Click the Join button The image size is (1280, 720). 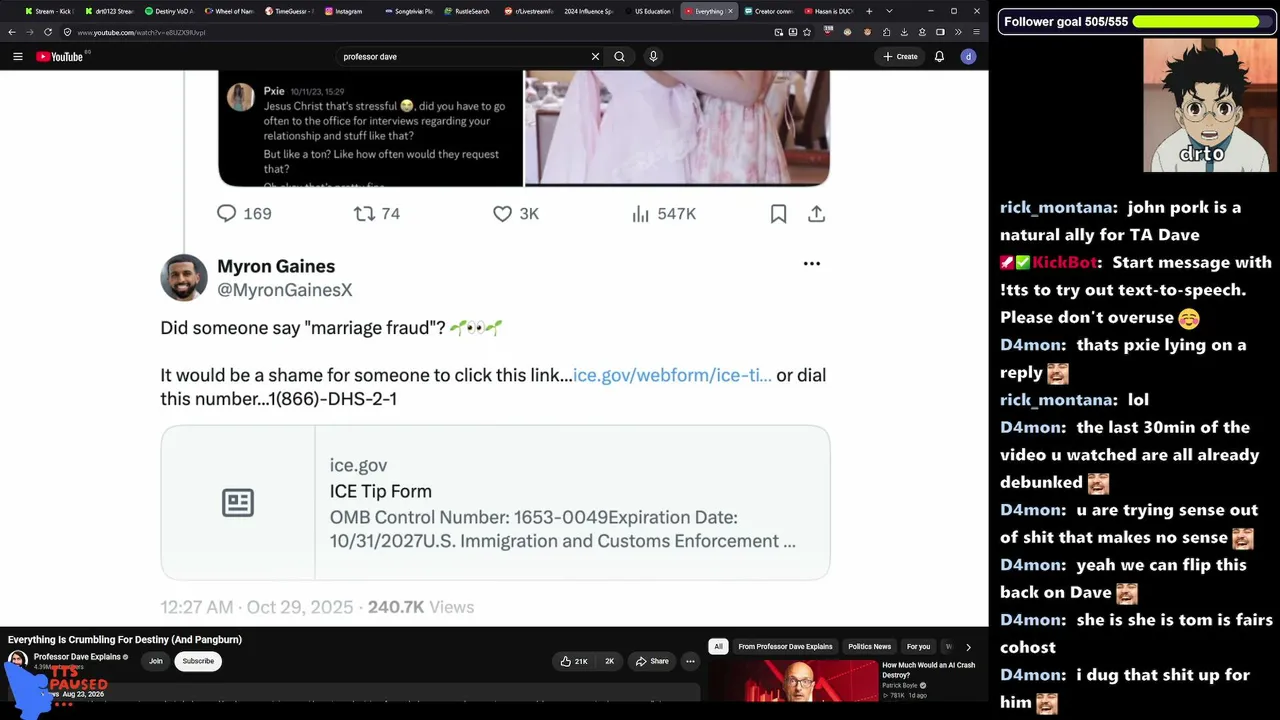[156, 661]
